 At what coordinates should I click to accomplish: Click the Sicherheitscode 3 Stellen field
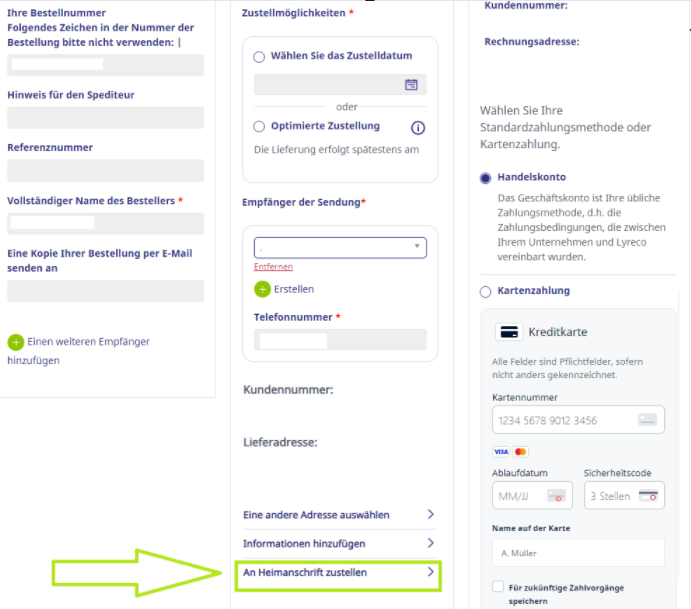point(624,496)
